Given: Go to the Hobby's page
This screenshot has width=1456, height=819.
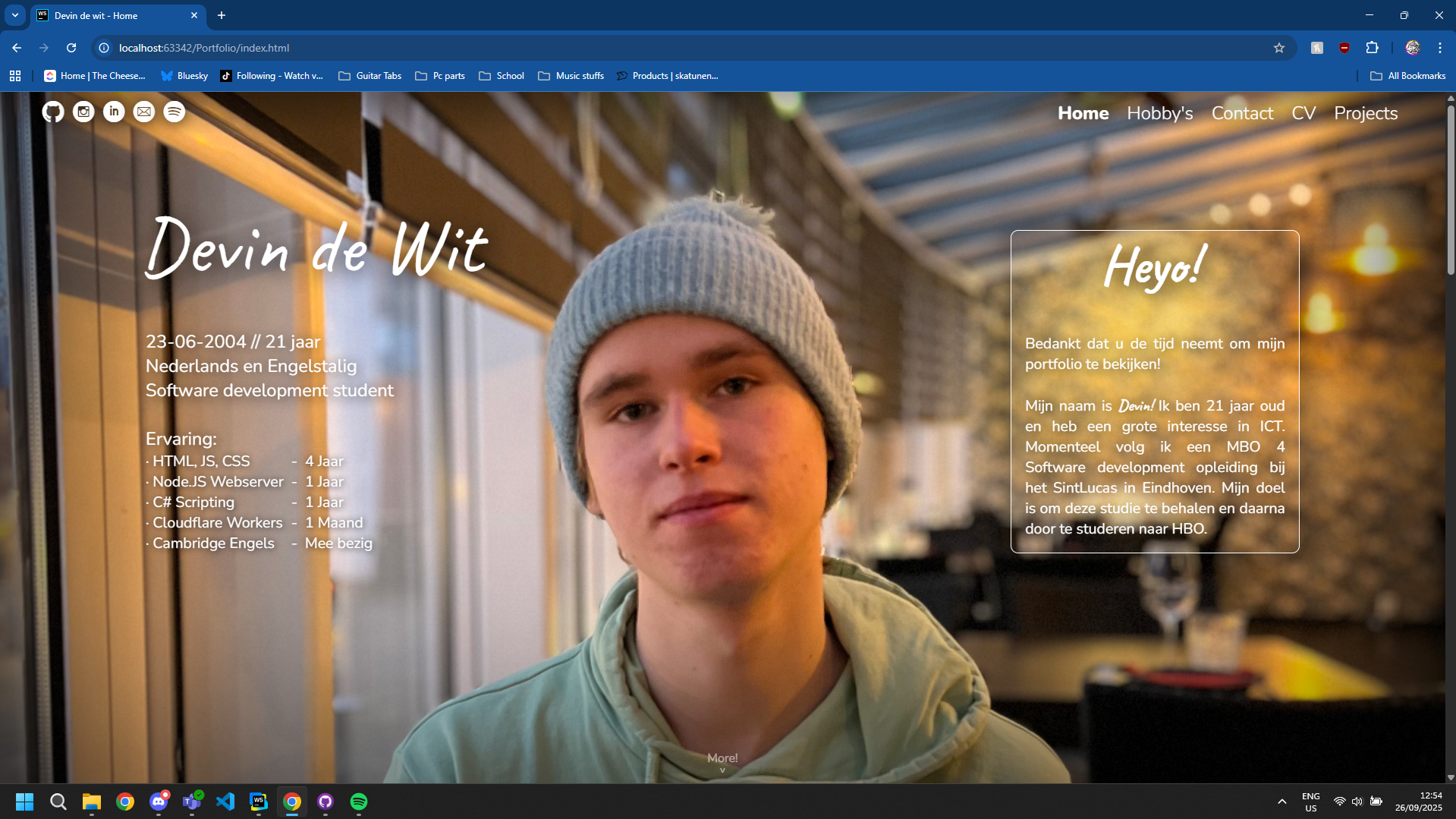Looking at the screenshot, I should pyautogui.click(x=1159, y=113).
